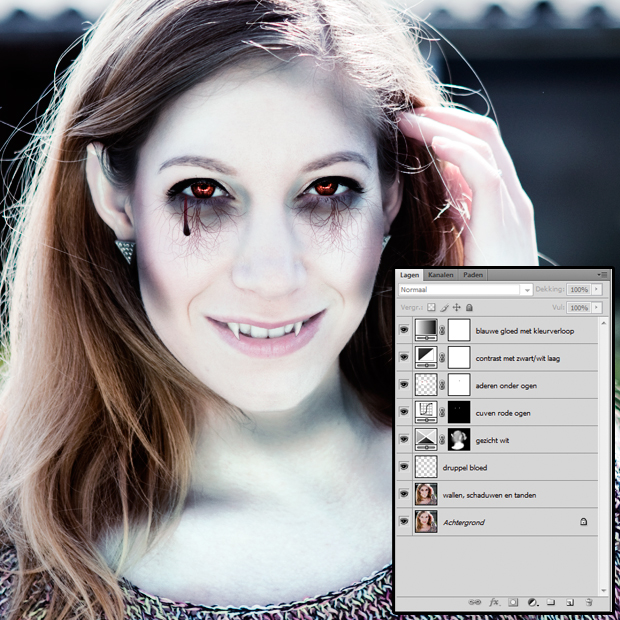Open the layer style fx menu

(x=494, y=602)
